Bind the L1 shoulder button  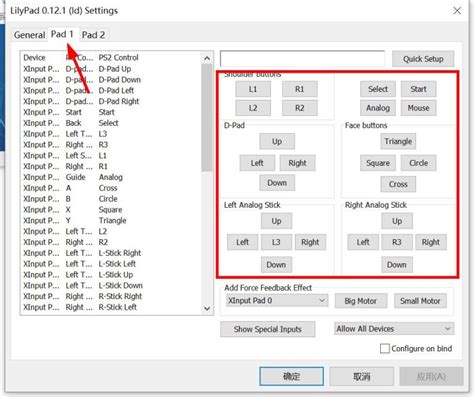253,89
